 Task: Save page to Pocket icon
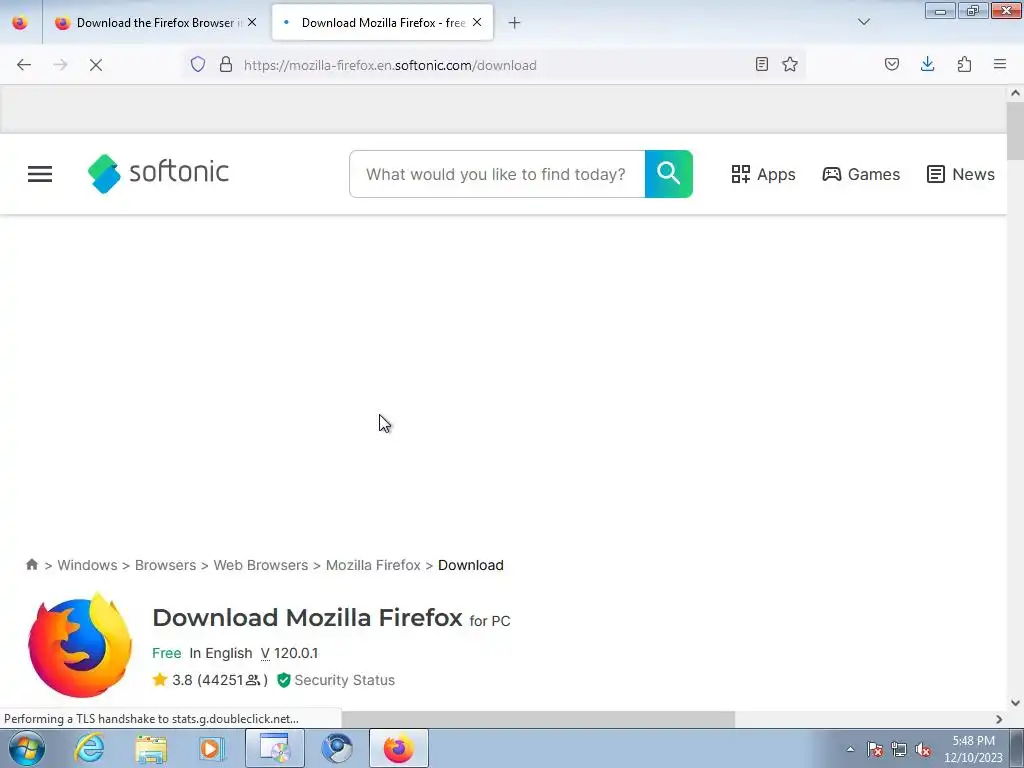click(892, 64)
